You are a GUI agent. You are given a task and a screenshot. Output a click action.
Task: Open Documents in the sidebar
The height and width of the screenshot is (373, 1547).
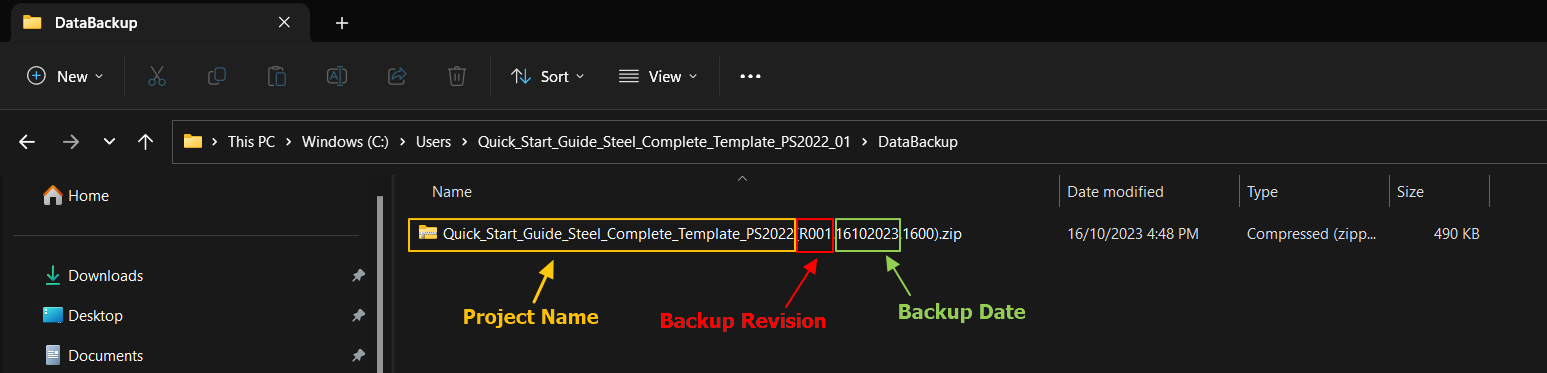(105, 355)
